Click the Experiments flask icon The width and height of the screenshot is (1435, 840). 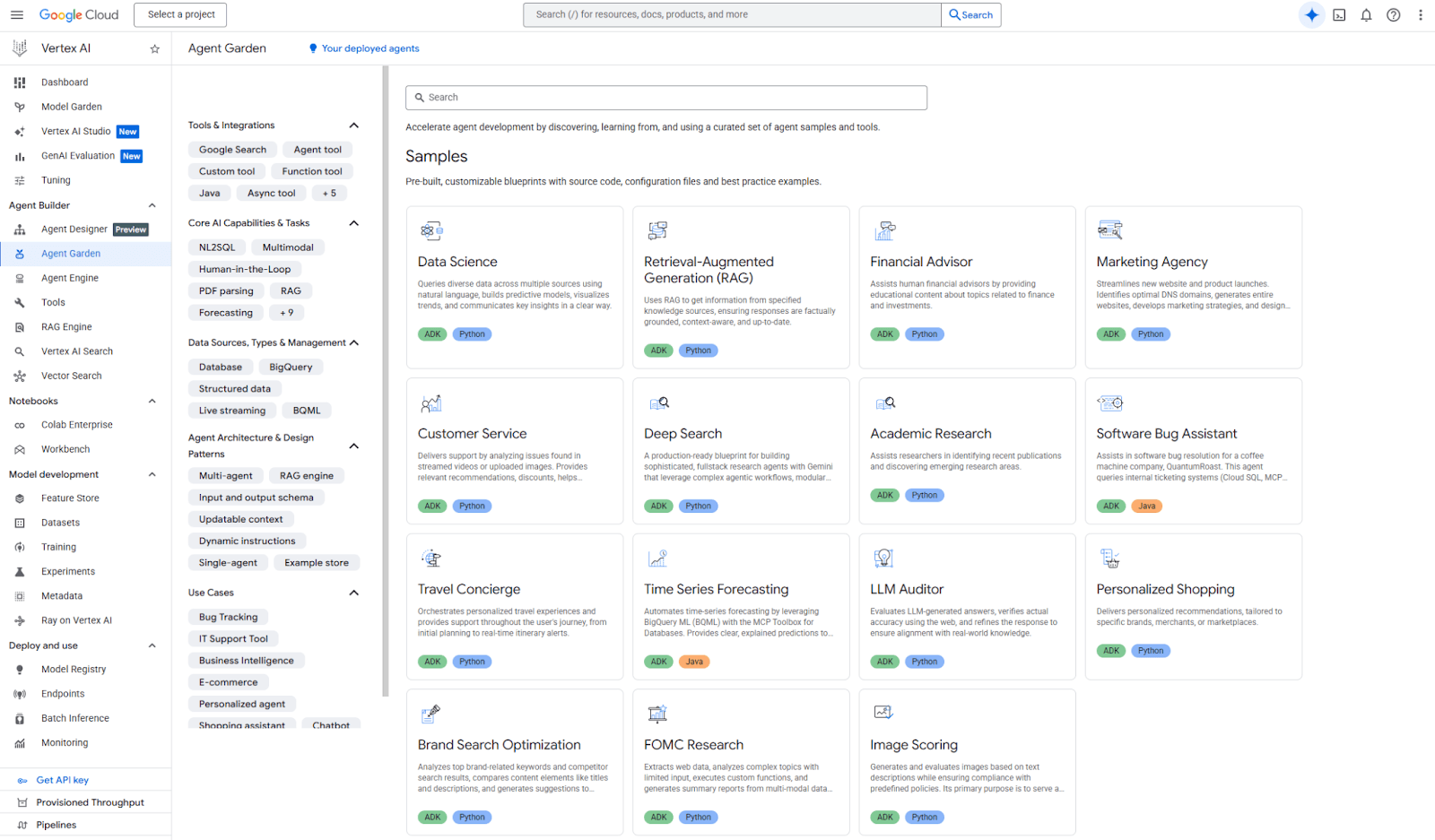(20, 571)
